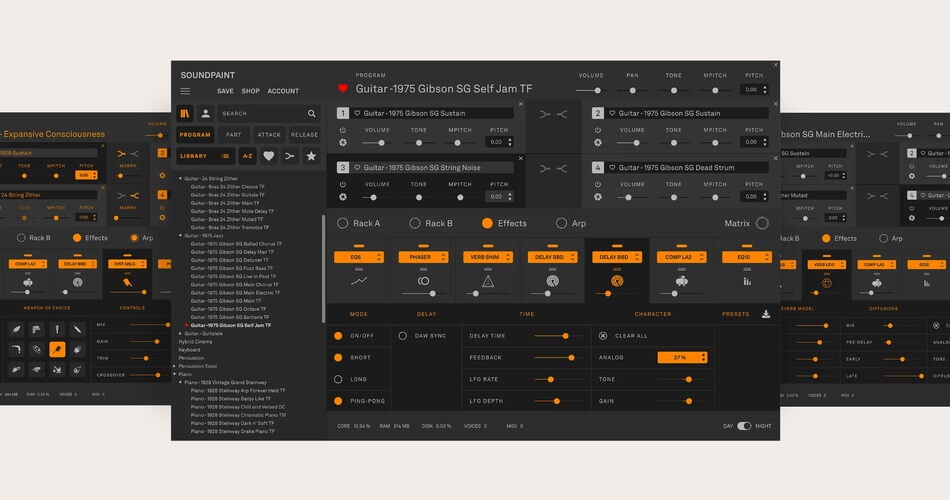
Task: Select the Rack B radio button
Action: 414,224
